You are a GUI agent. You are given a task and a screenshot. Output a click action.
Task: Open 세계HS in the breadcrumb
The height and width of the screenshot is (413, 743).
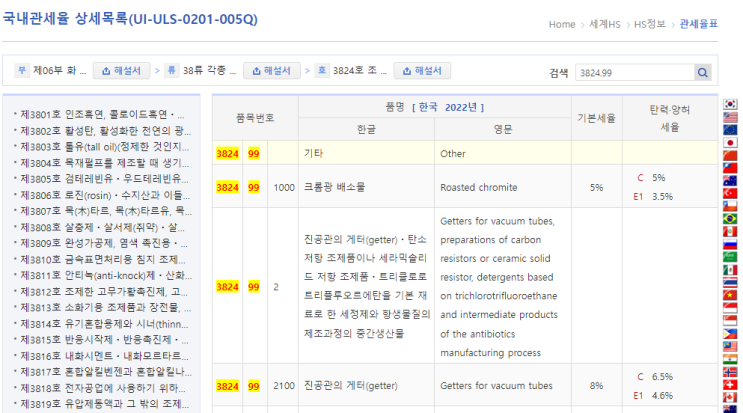tap(606, 24)
